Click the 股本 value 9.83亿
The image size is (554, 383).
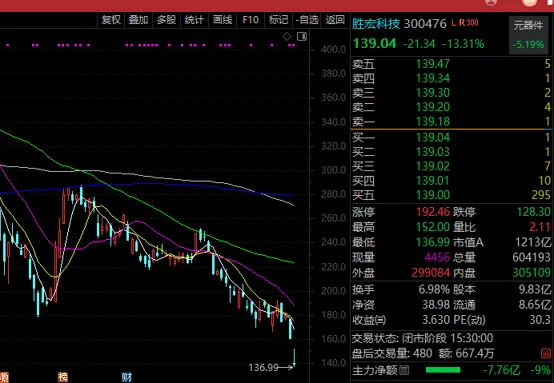(x=535, y=290)
